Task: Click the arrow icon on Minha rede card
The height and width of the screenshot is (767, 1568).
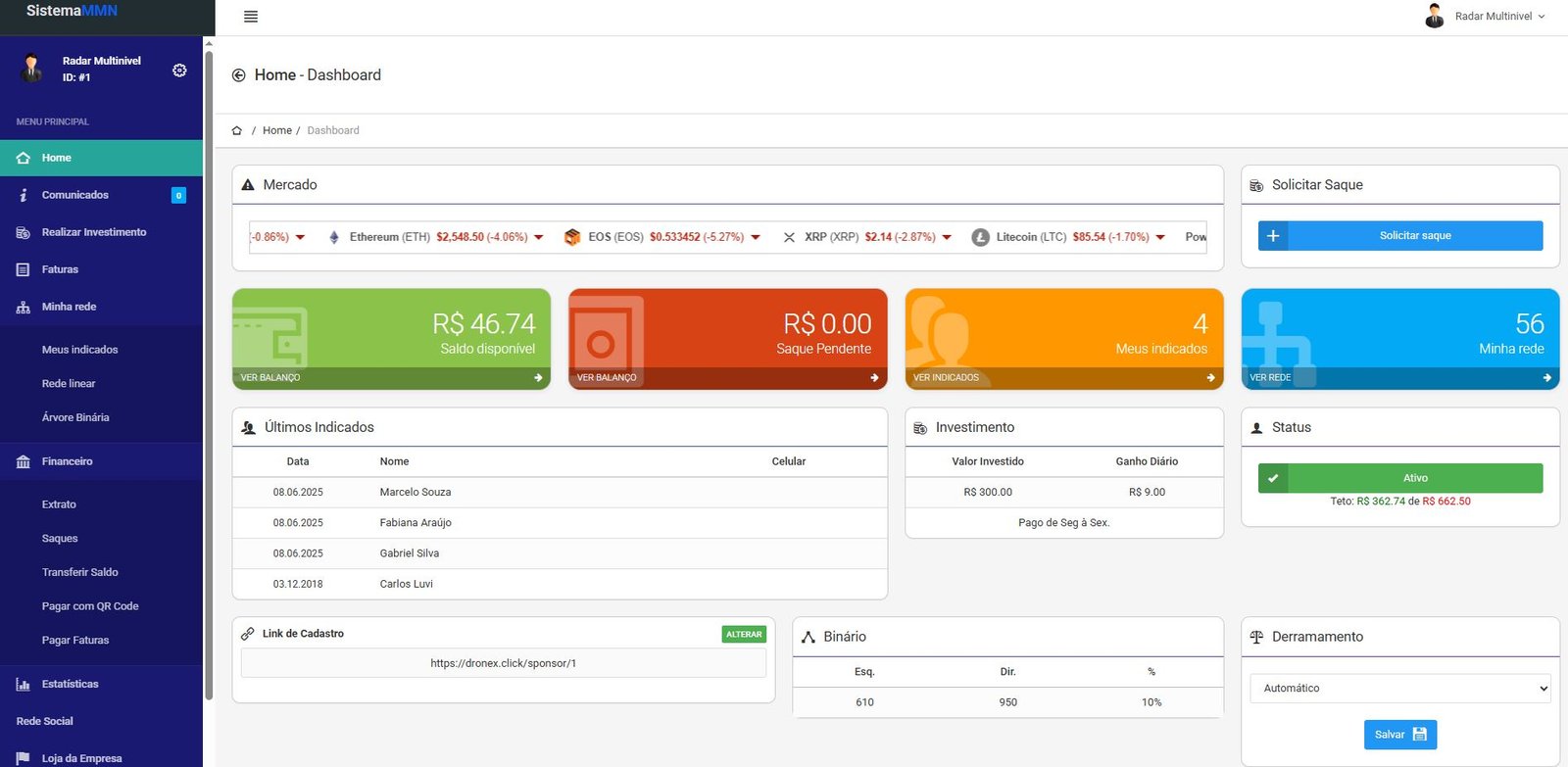Action: pos(1546,378)
